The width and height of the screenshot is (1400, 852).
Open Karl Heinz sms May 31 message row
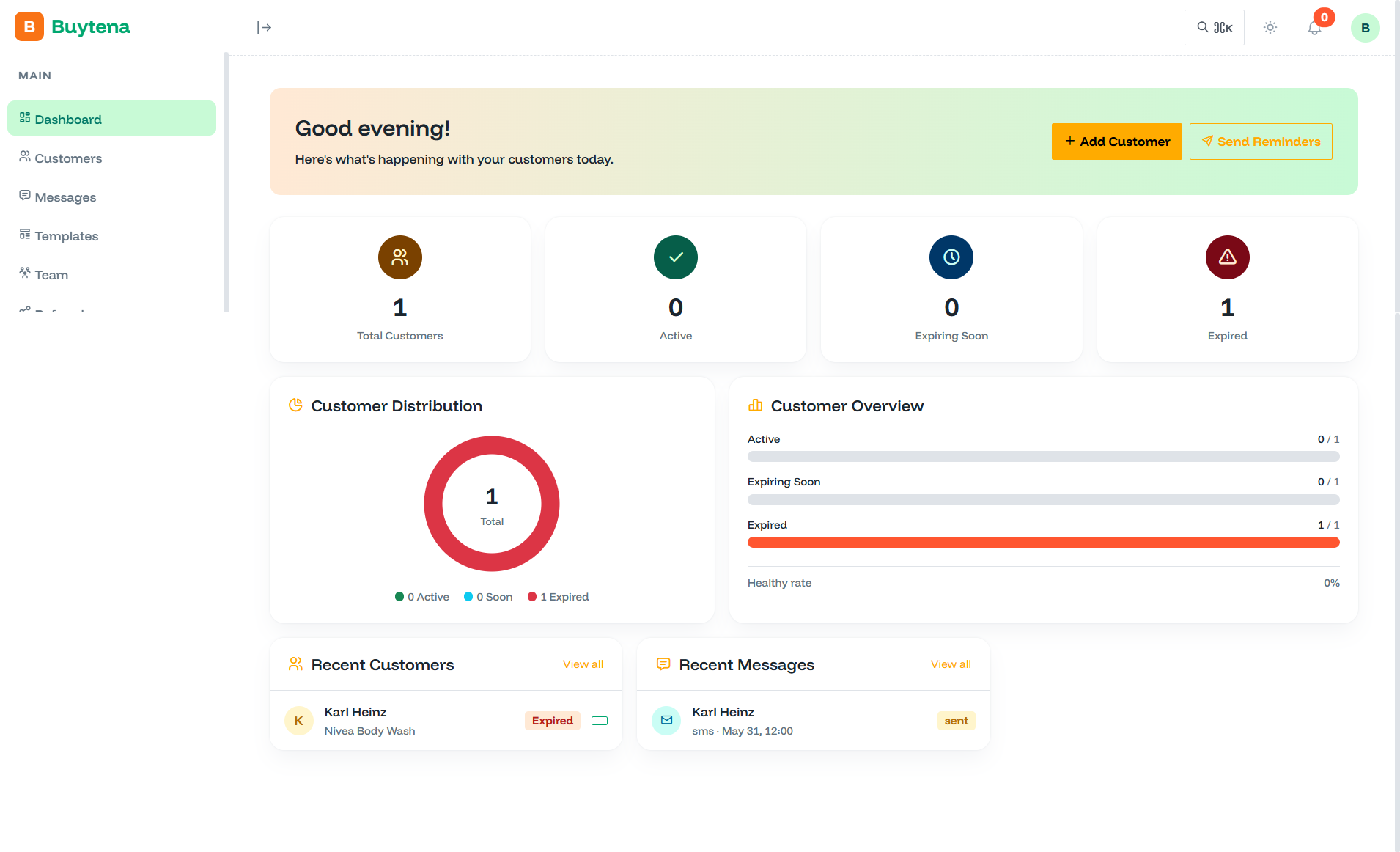click(x=814, y=721)
